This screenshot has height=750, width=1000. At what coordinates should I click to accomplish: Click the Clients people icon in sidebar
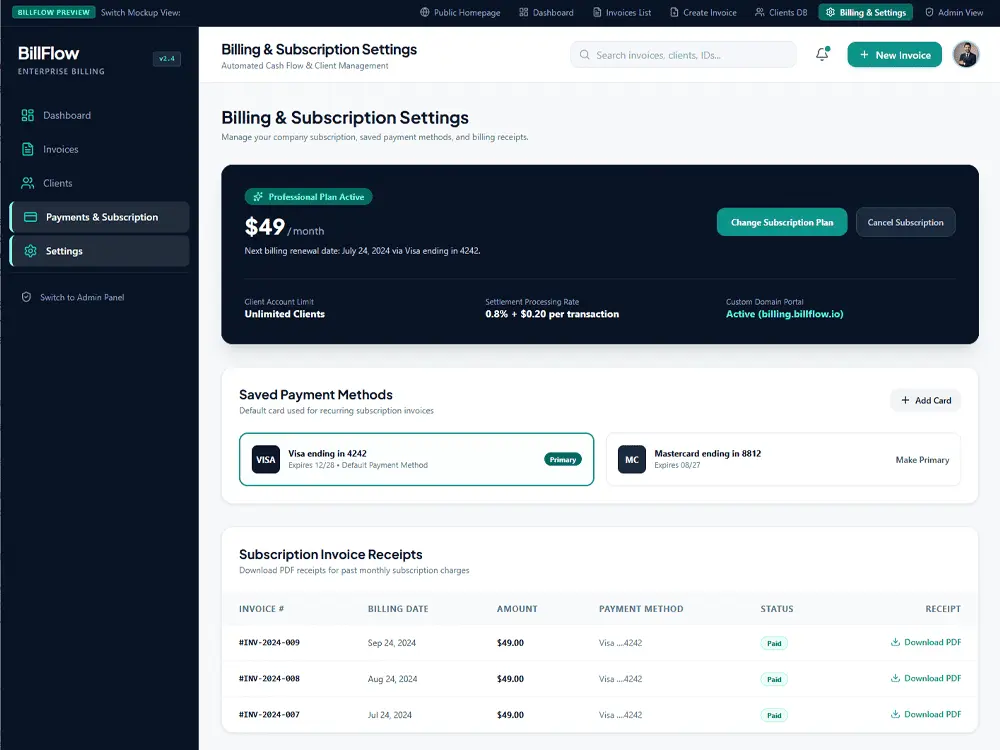coord(27,183)
